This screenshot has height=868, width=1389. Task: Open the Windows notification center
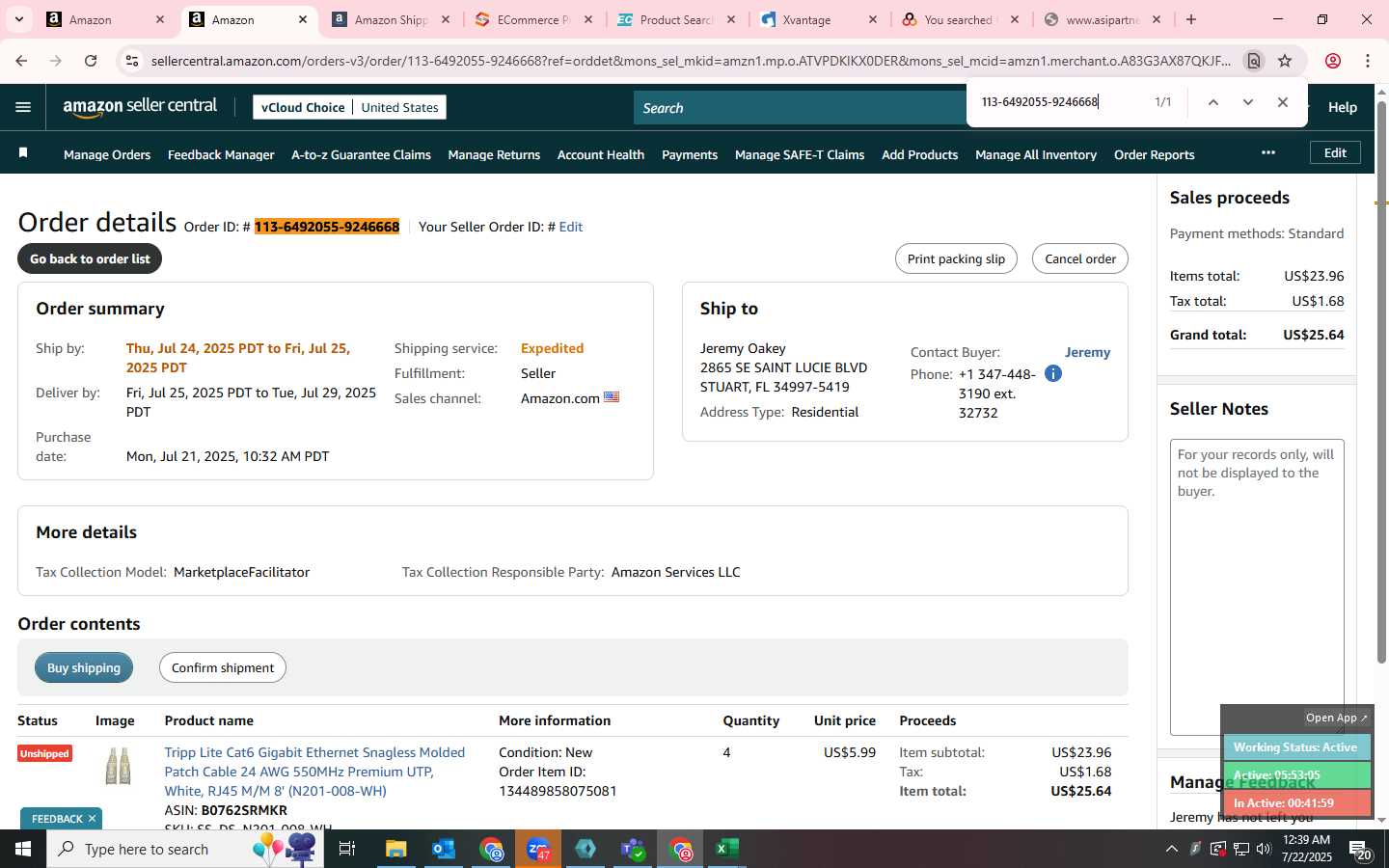coord(1360,849)
